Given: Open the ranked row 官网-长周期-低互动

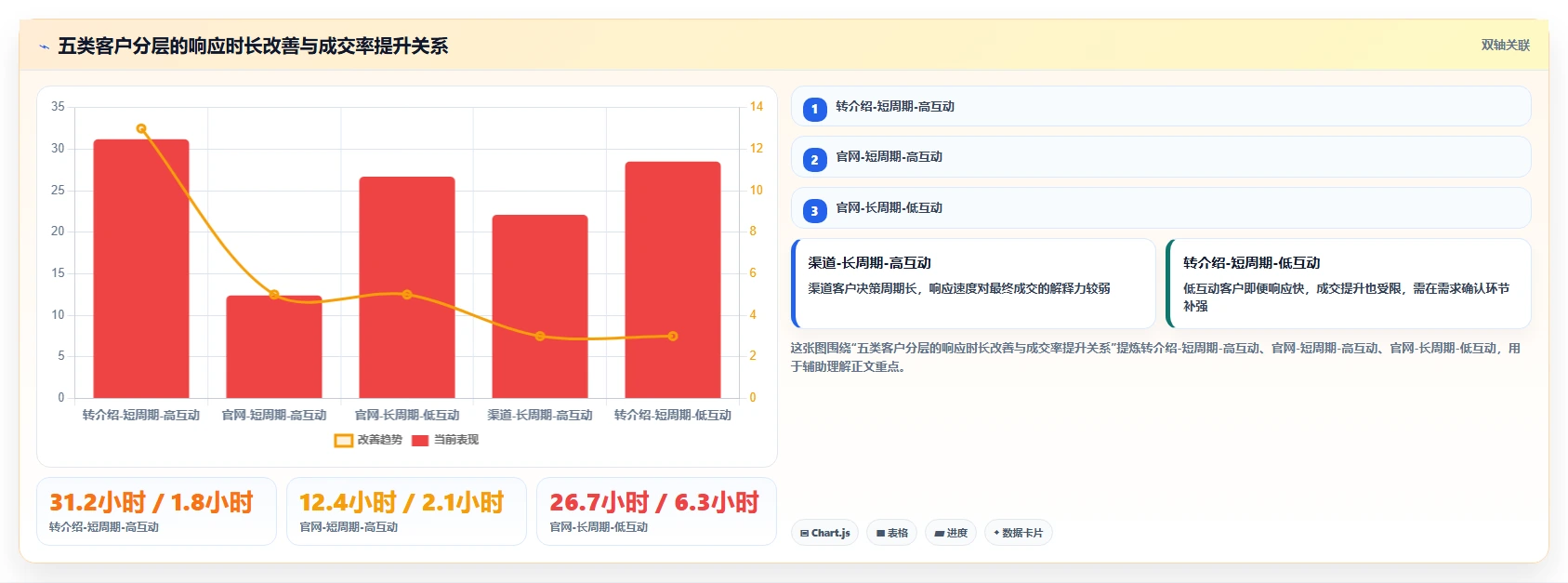Looking at the screenshot, I should click(x=1161, y=208).
